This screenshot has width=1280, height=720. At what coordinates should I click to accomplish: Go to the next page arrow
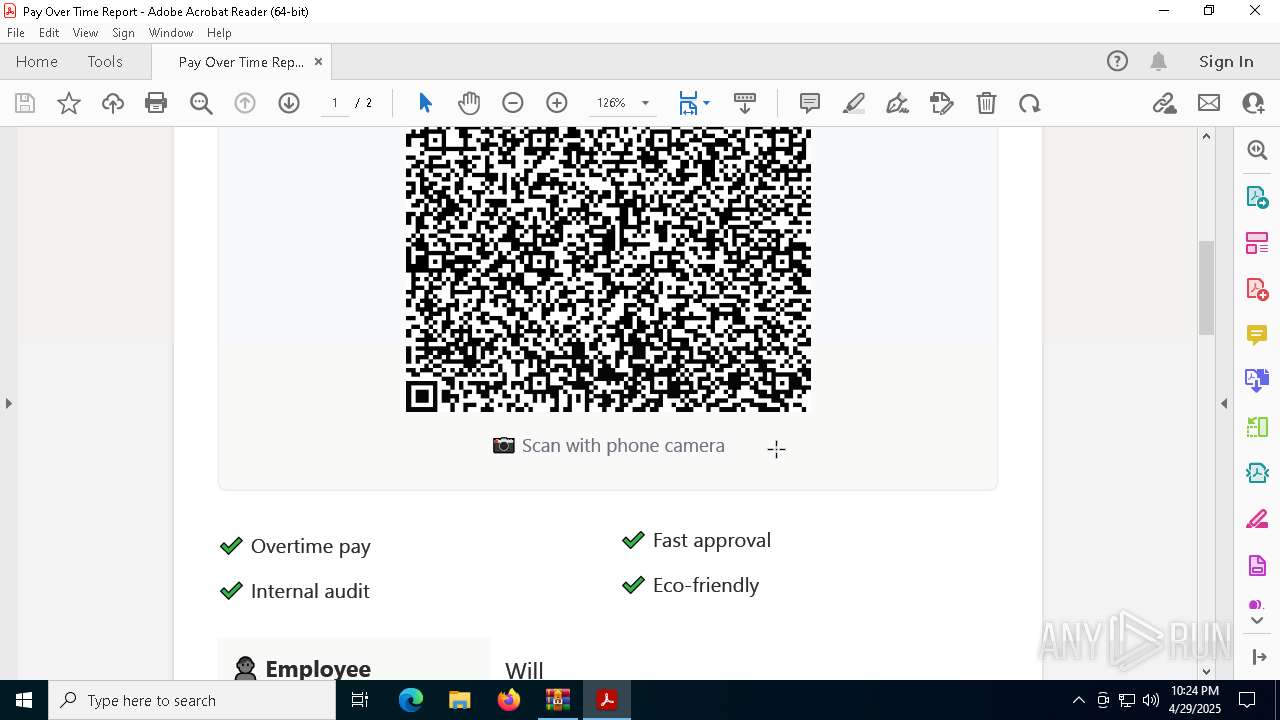(x=289, y=103)
